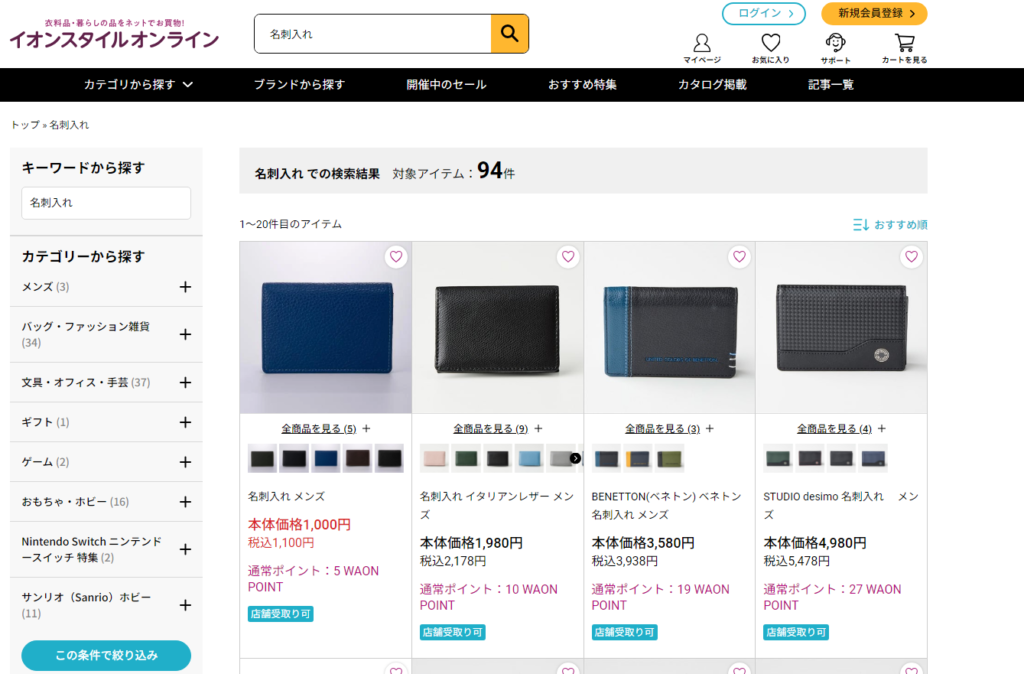Click the この条件で絞り込み filter button
The width and height of the screenshot is (1024, 674).
point(106,655)
